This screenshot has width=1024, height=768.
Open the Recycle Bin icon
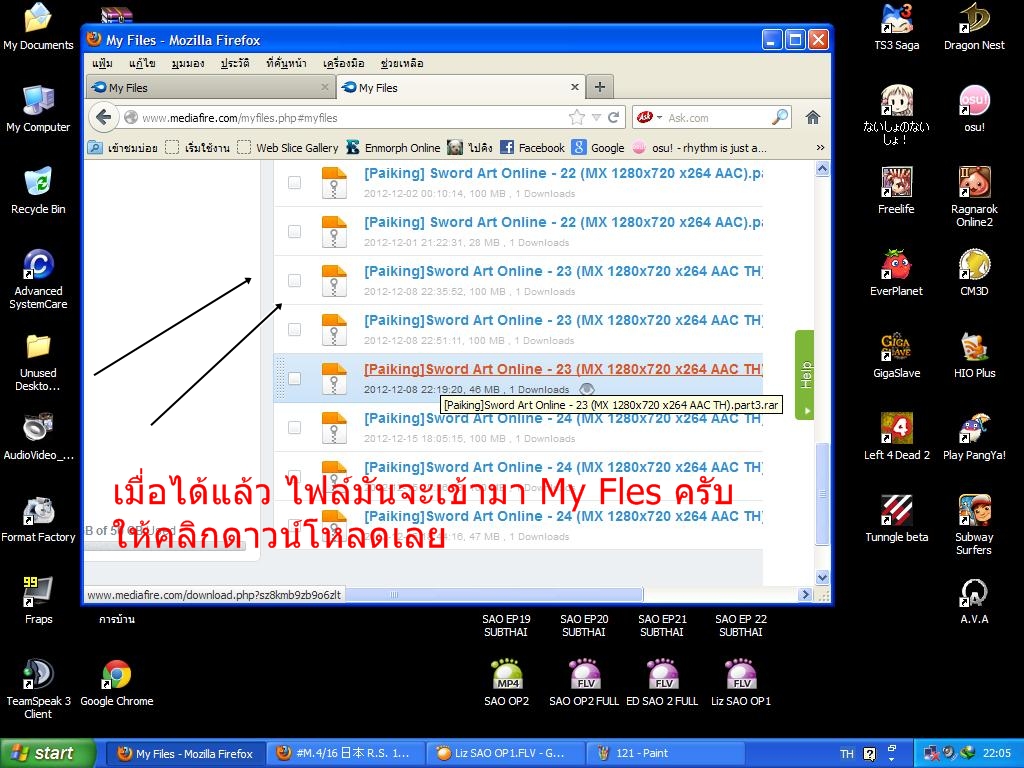click(38, 191)
